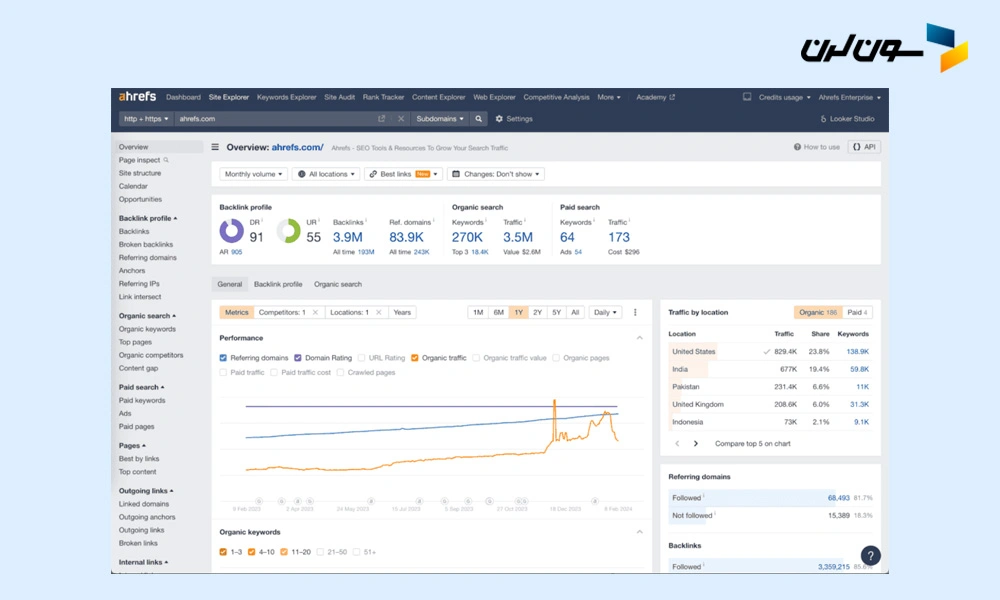Click the three-dot chart options icon

pos(635,312)
